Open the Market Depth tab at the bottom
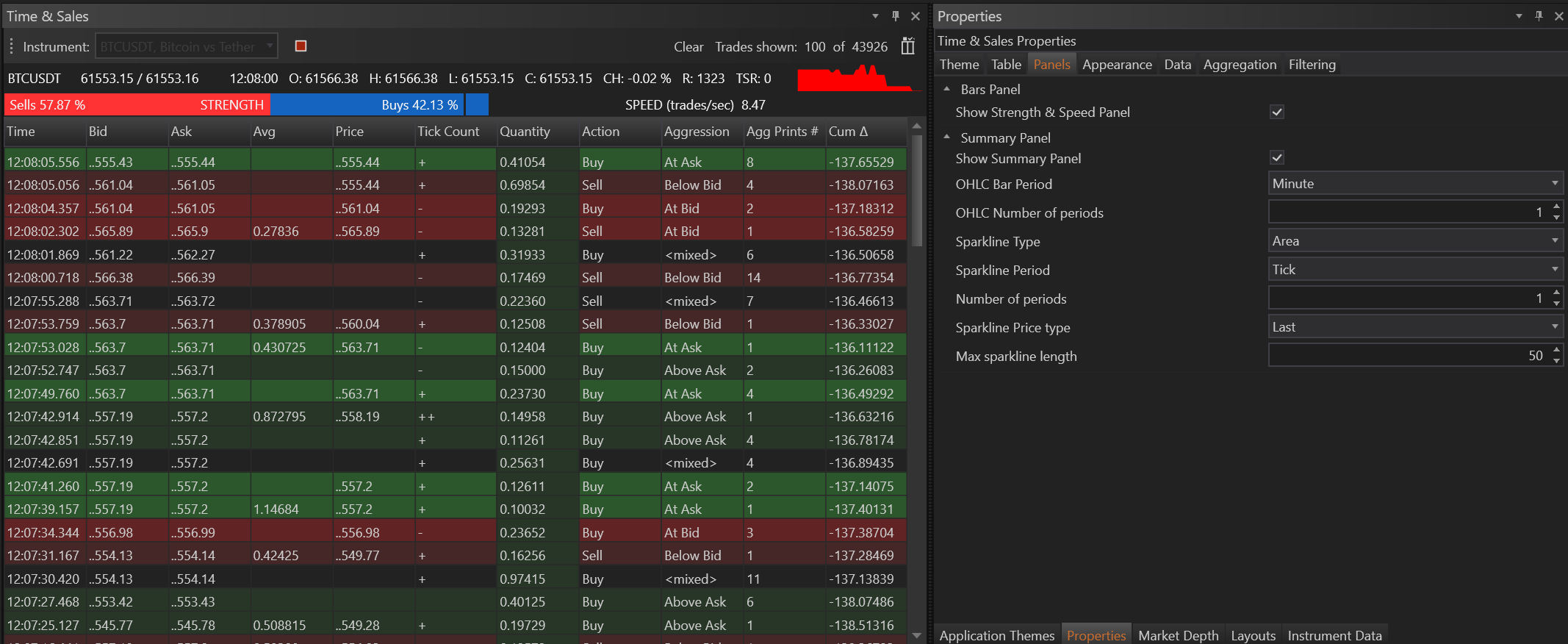Screen dimensions: 1568x644 [1178, 635]
